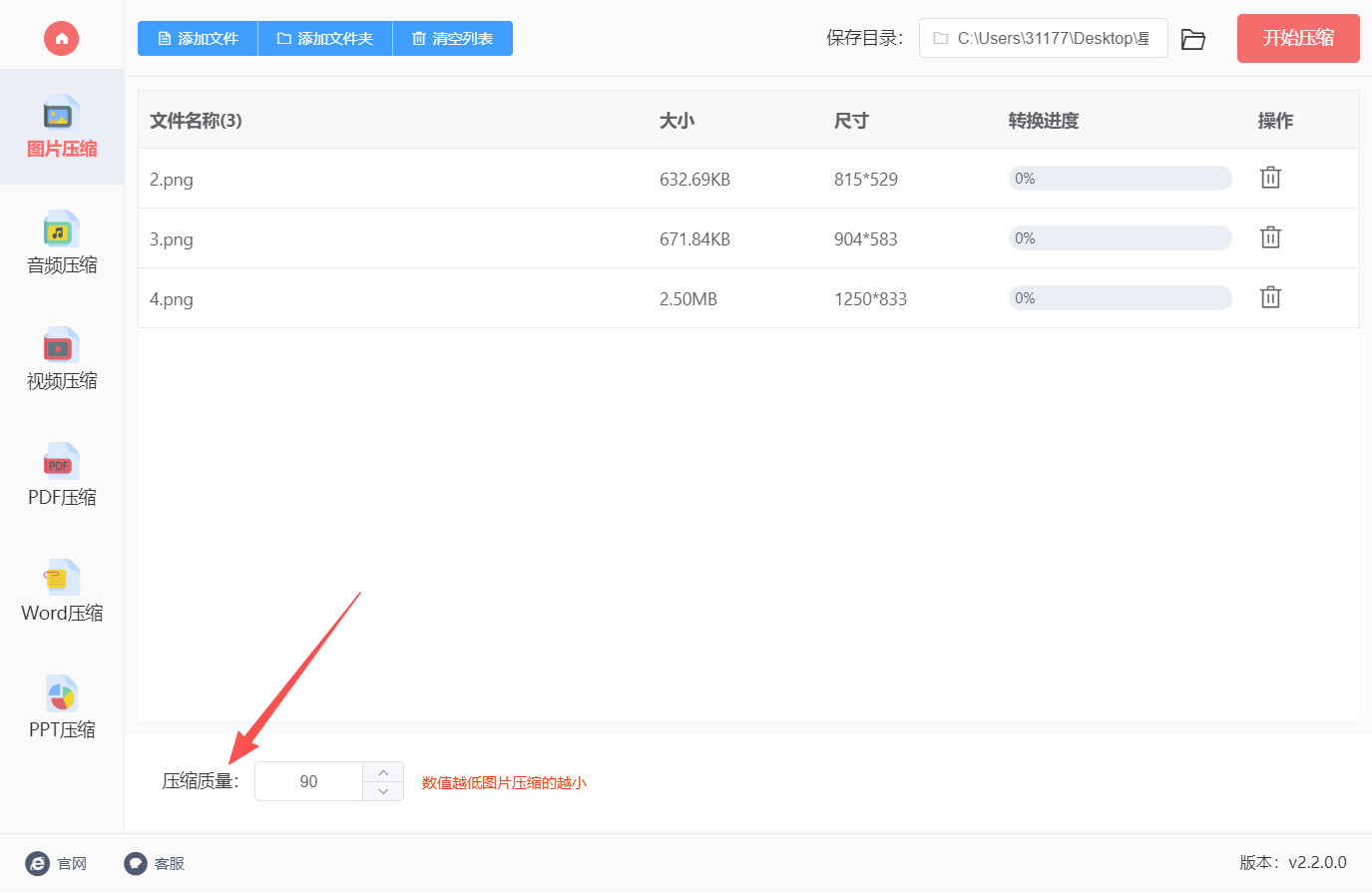
Task: Open Word压缩 in the sidebar
Action: click(62, 591)
